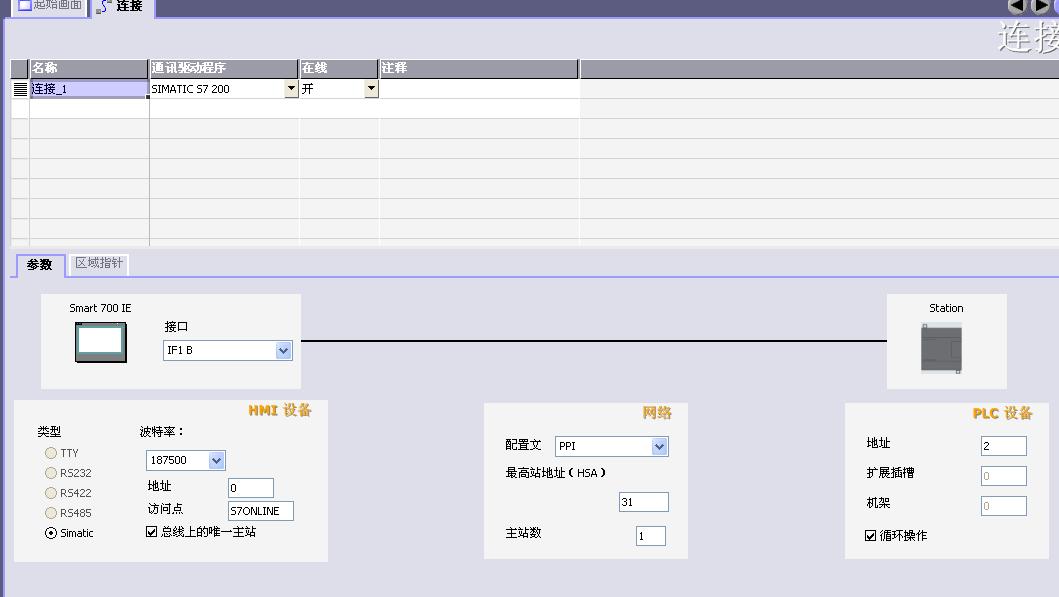
Task: Switch to the 区域指针 tab
Action: [x=99, y=263]
